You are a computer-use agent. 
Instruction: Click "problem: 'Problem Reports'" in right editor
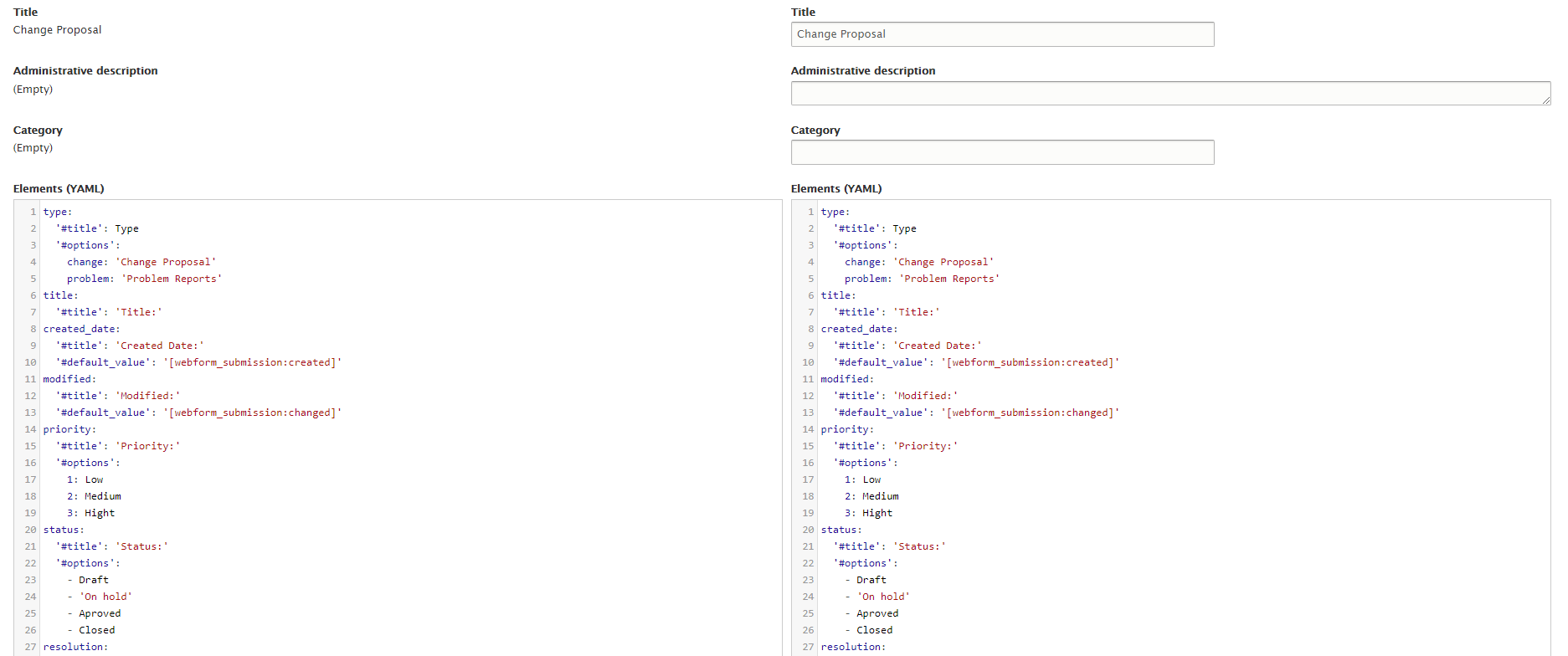(922, 279)
